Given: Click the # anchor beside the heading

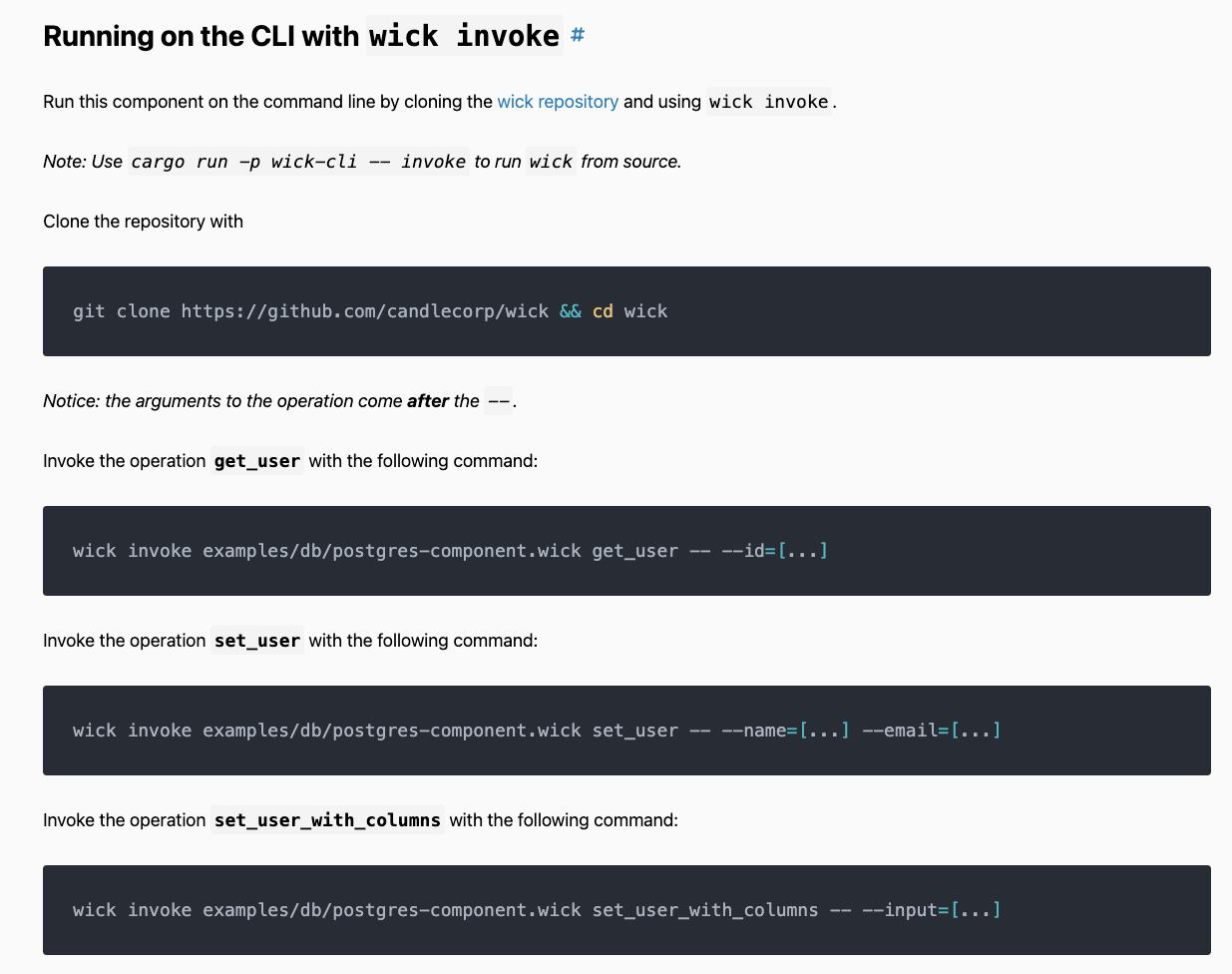Looking at the screenshot, I should (577, 36).
